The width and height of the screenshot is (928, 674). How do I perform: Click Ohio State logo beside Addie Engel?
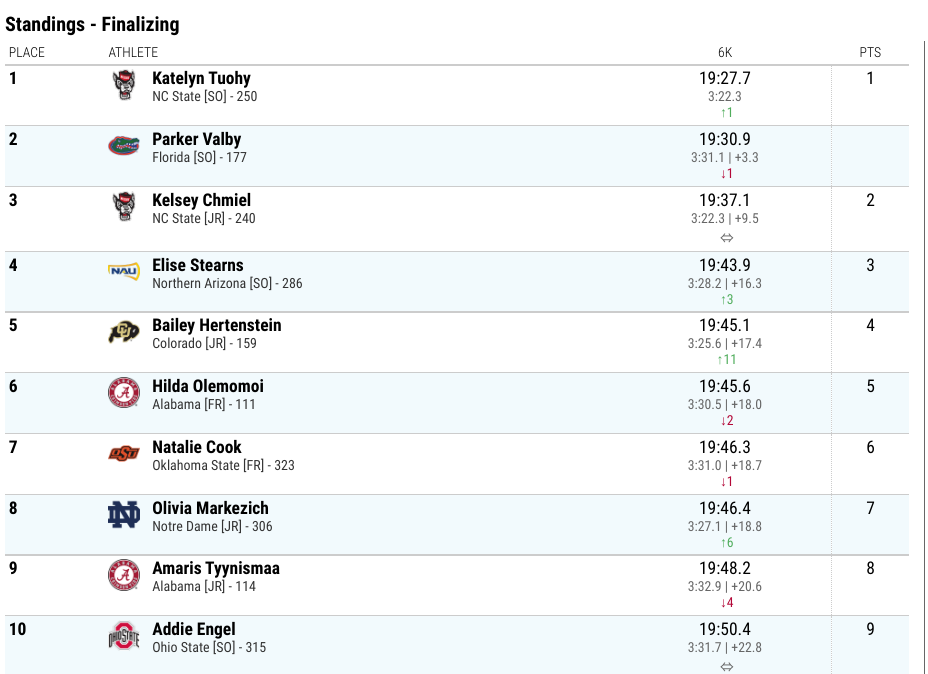124,636
